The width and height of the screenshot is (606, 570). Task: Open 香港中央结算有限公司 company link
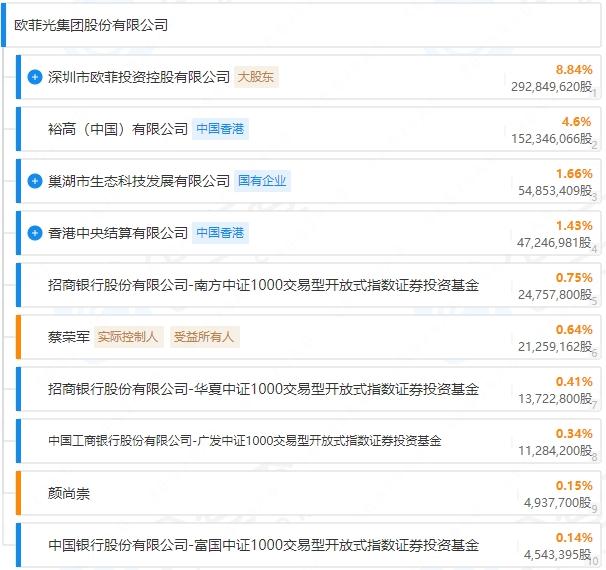118,233
